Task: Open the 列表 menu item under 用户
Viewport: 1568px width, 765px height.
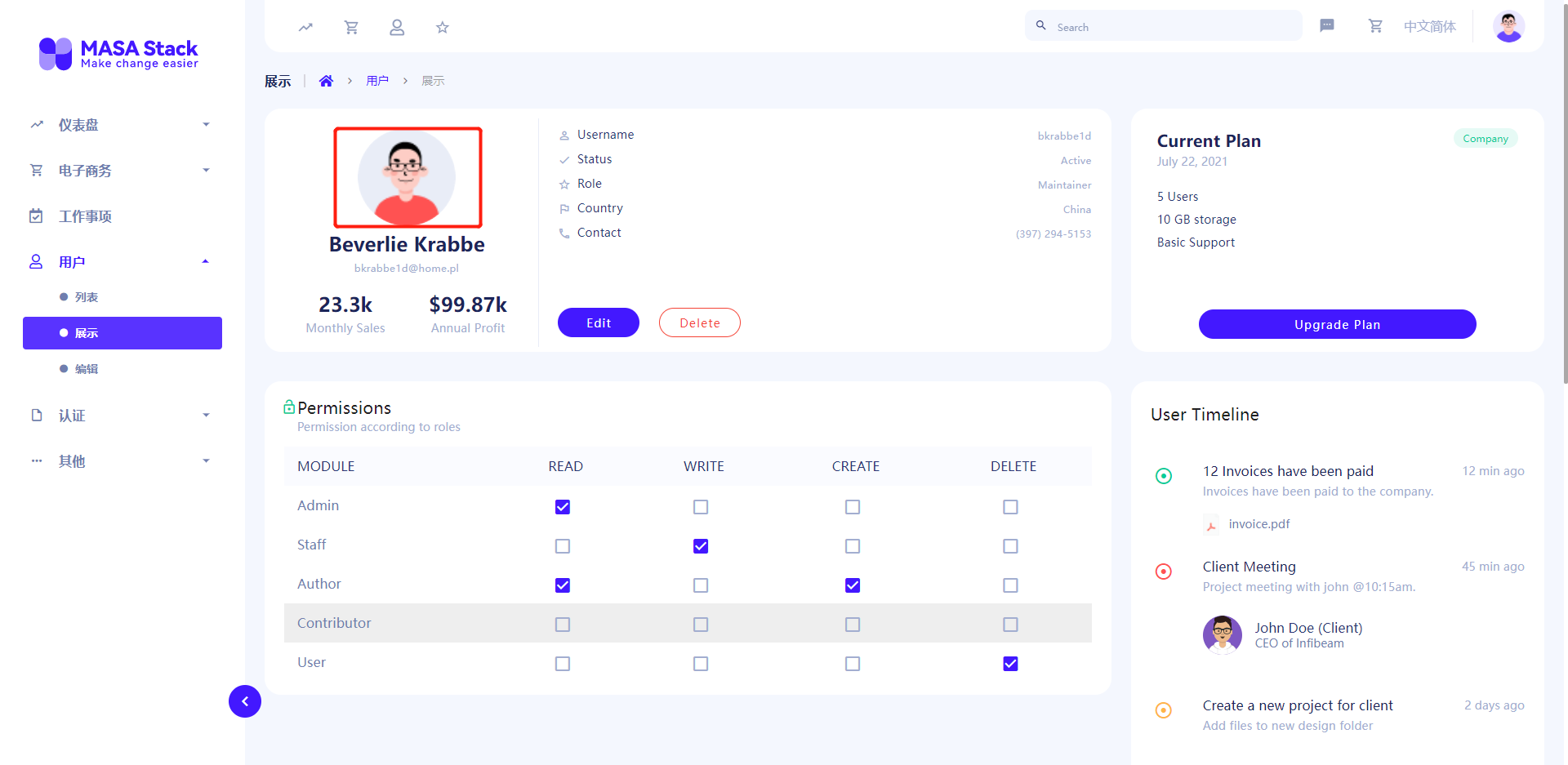Action: pos(86,296)
